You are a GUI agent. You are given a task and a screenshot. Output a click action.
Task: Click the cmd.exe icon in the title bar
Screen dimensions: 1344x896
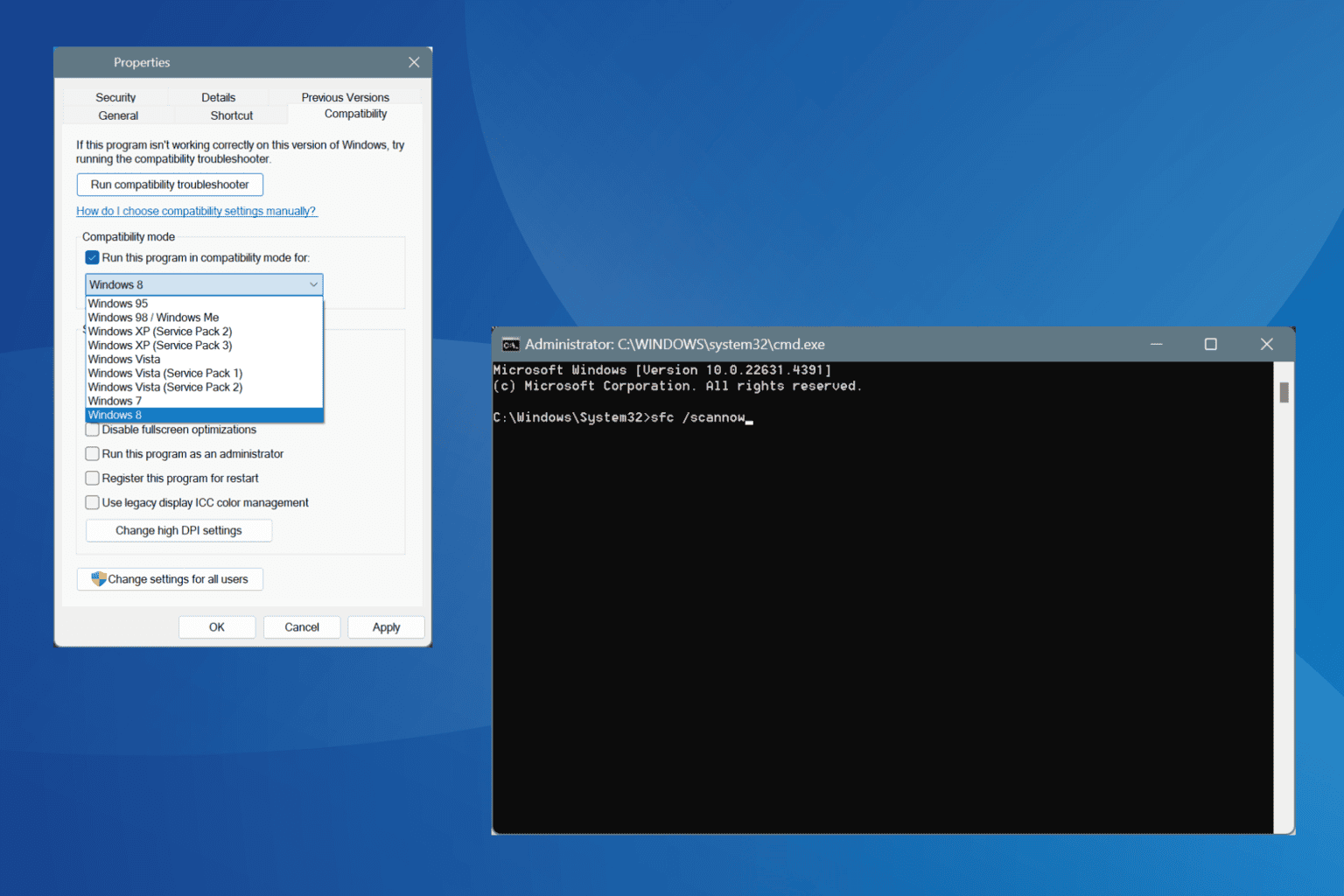[510, 345]
